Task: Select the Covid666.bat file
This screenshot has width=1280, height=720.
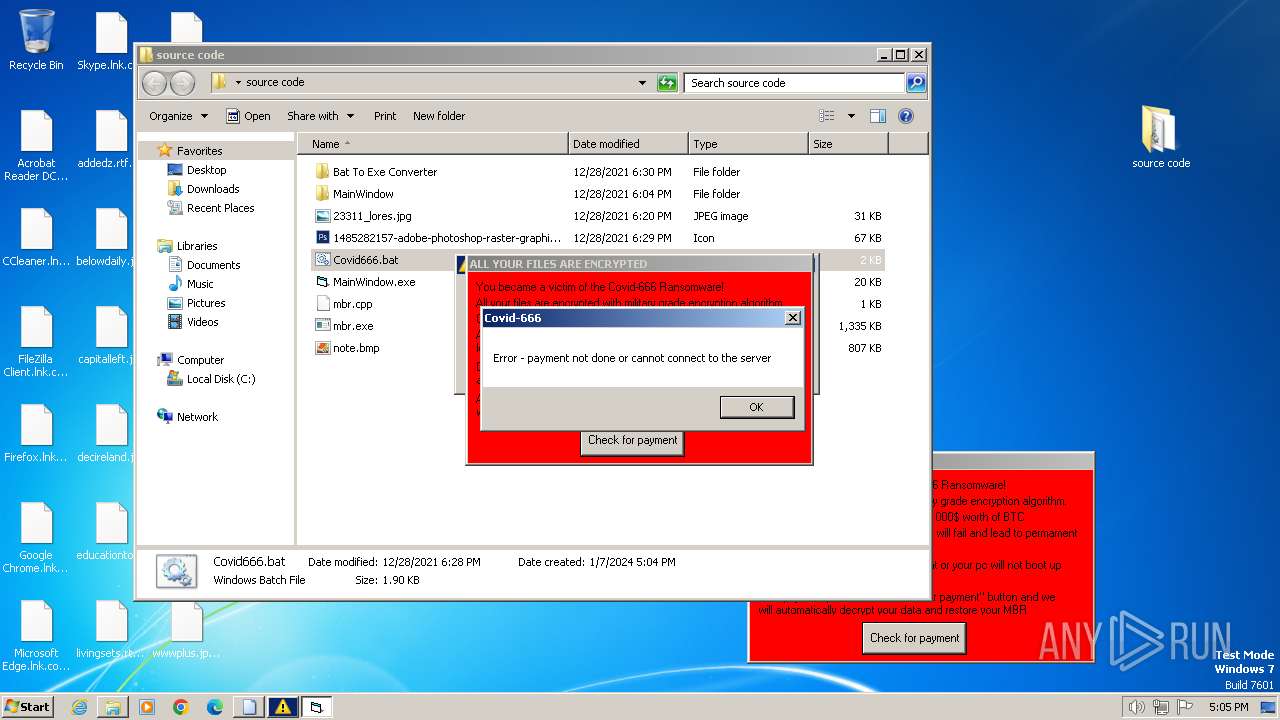Action: (x=365, y=260)
